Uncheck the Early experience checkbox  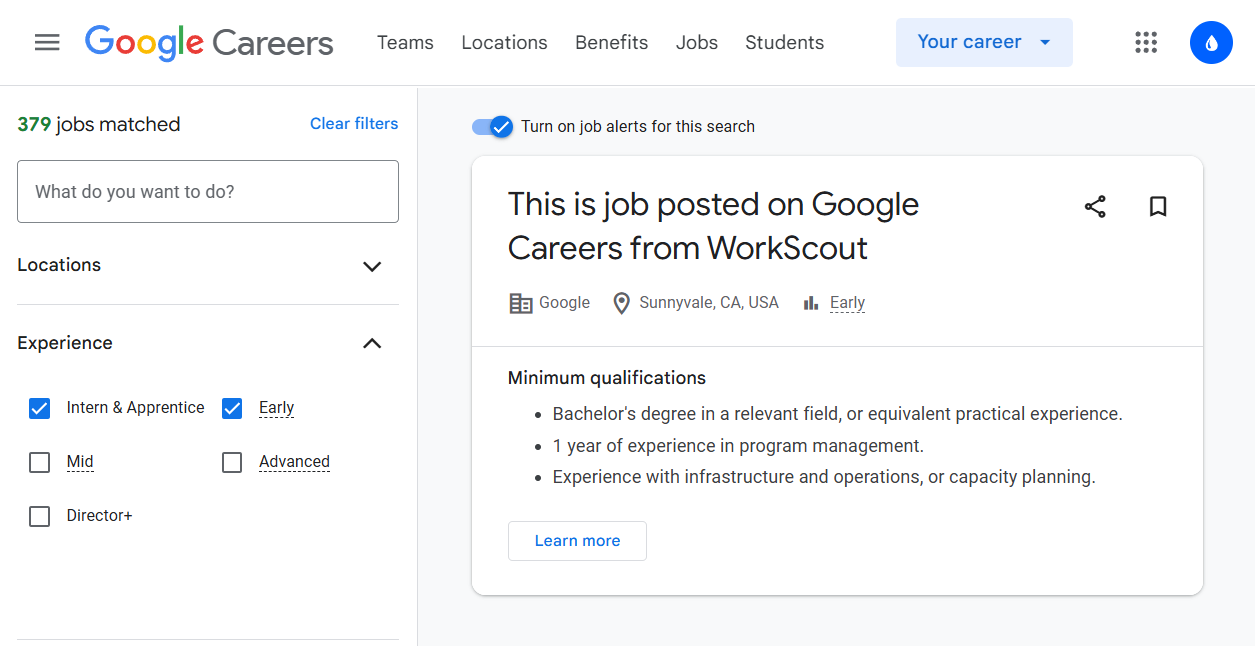pos(232,408)
